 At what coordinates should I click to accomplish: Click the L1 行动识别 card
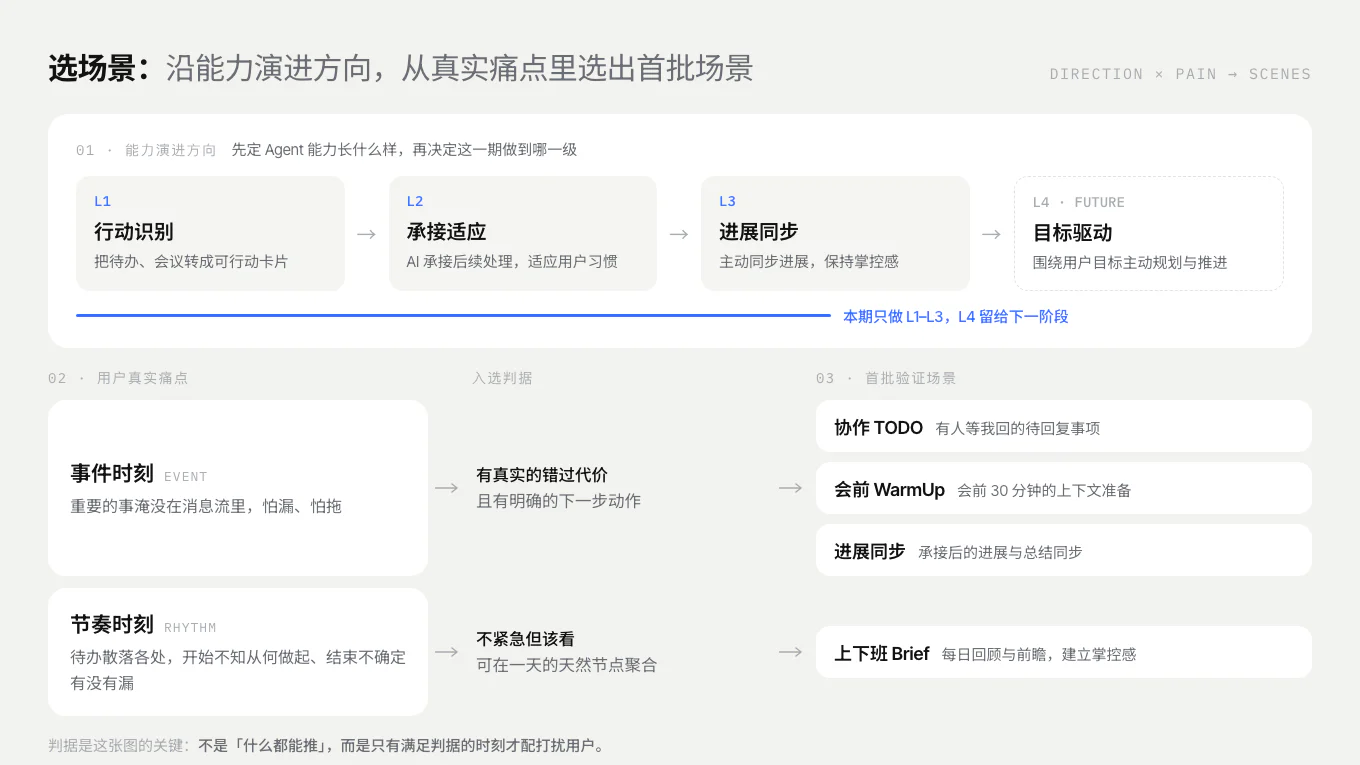click(x=210, y=234)
